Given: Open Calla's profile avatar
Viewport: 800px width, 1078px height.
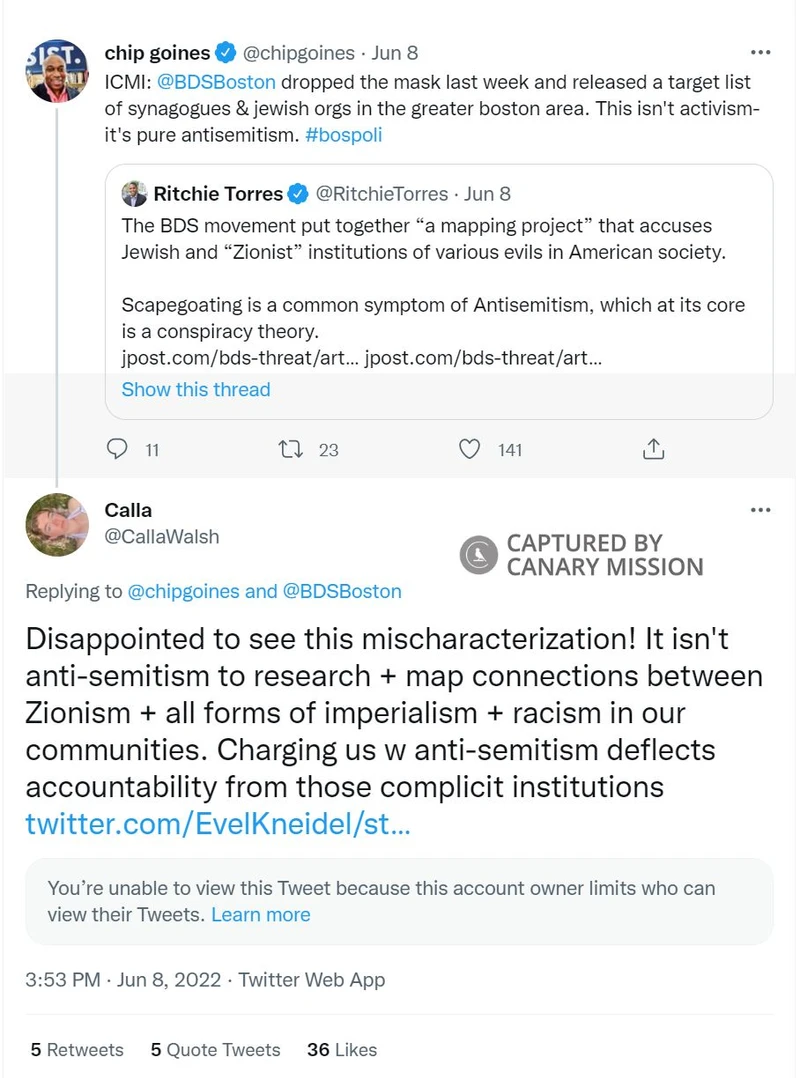Looking at the screenshot, I should coord(56,525).
